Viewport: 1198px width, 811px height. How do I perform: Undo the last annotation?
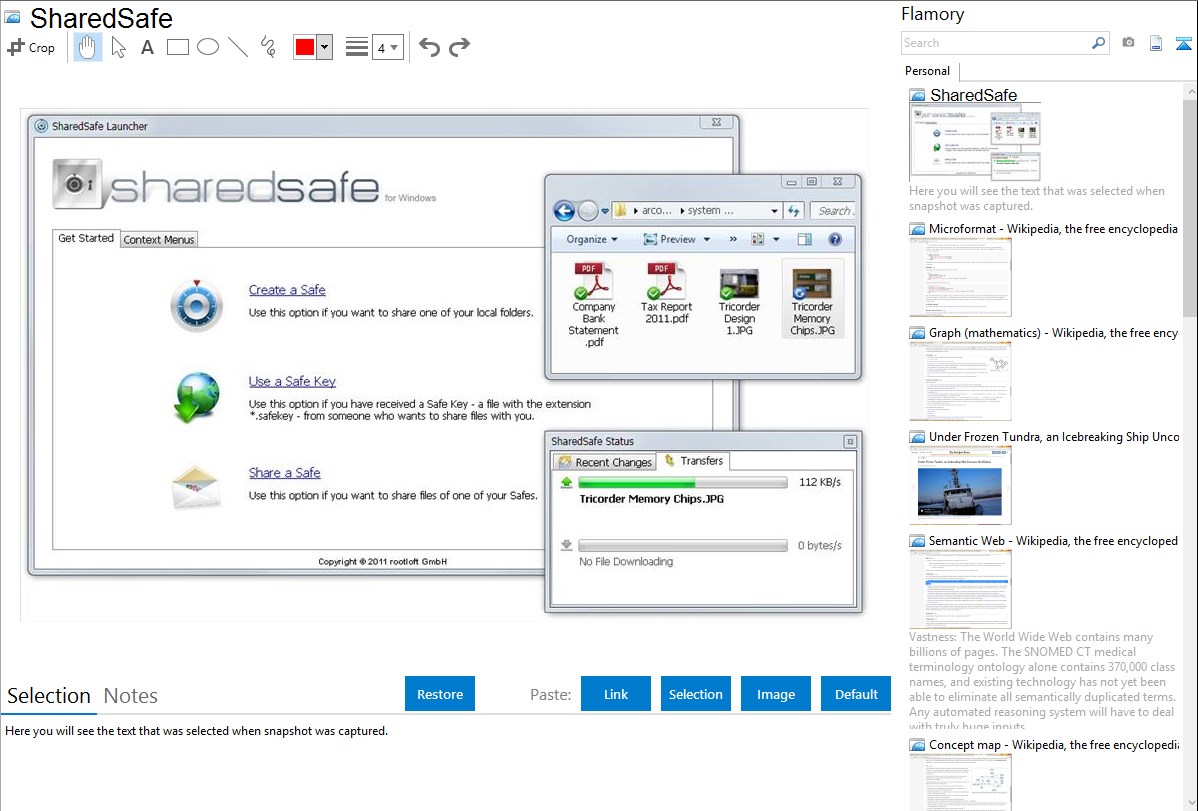[x=429, y=47]
